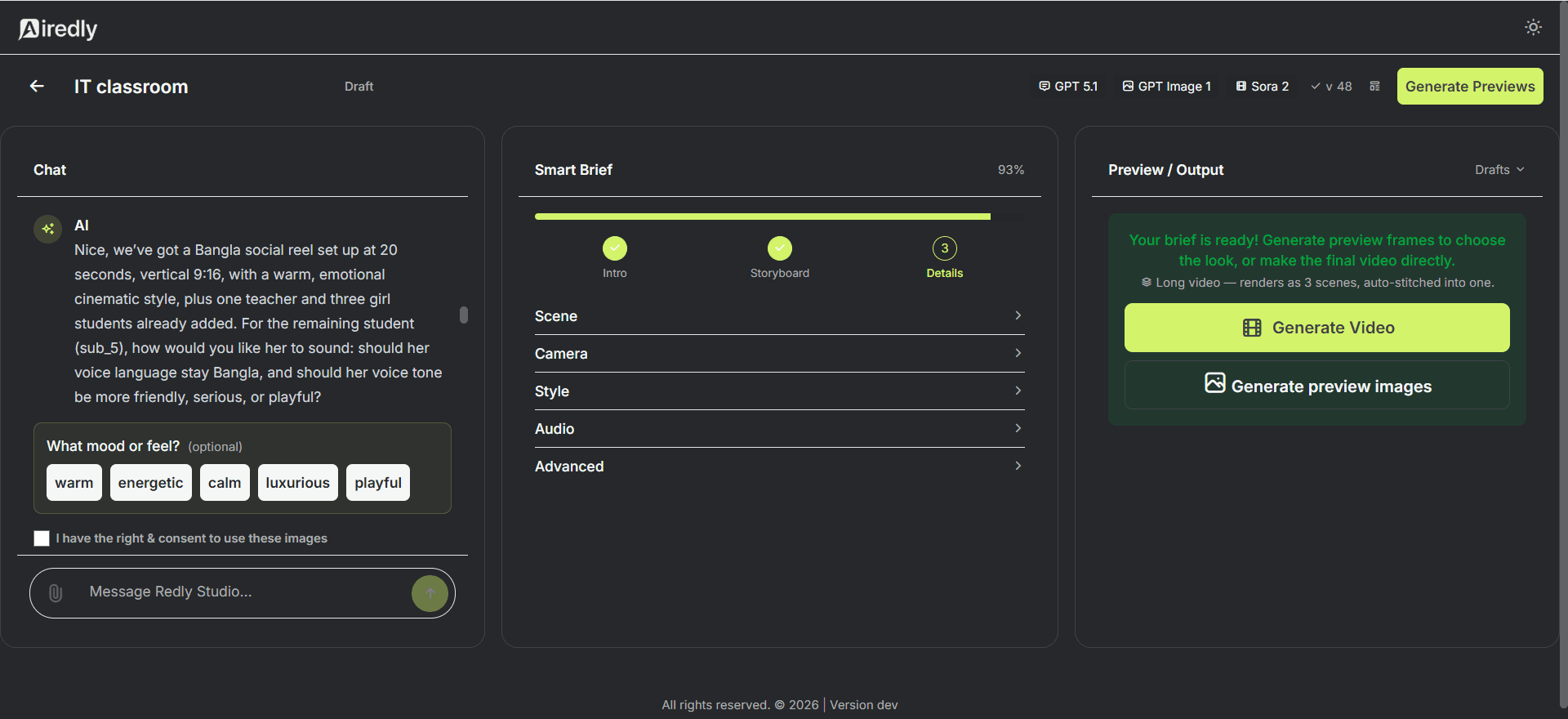Image resolution: width=1568 pixels, height=719 pixels.
Task: Click the chat panel scrollbar thumb
Action: 464,315
